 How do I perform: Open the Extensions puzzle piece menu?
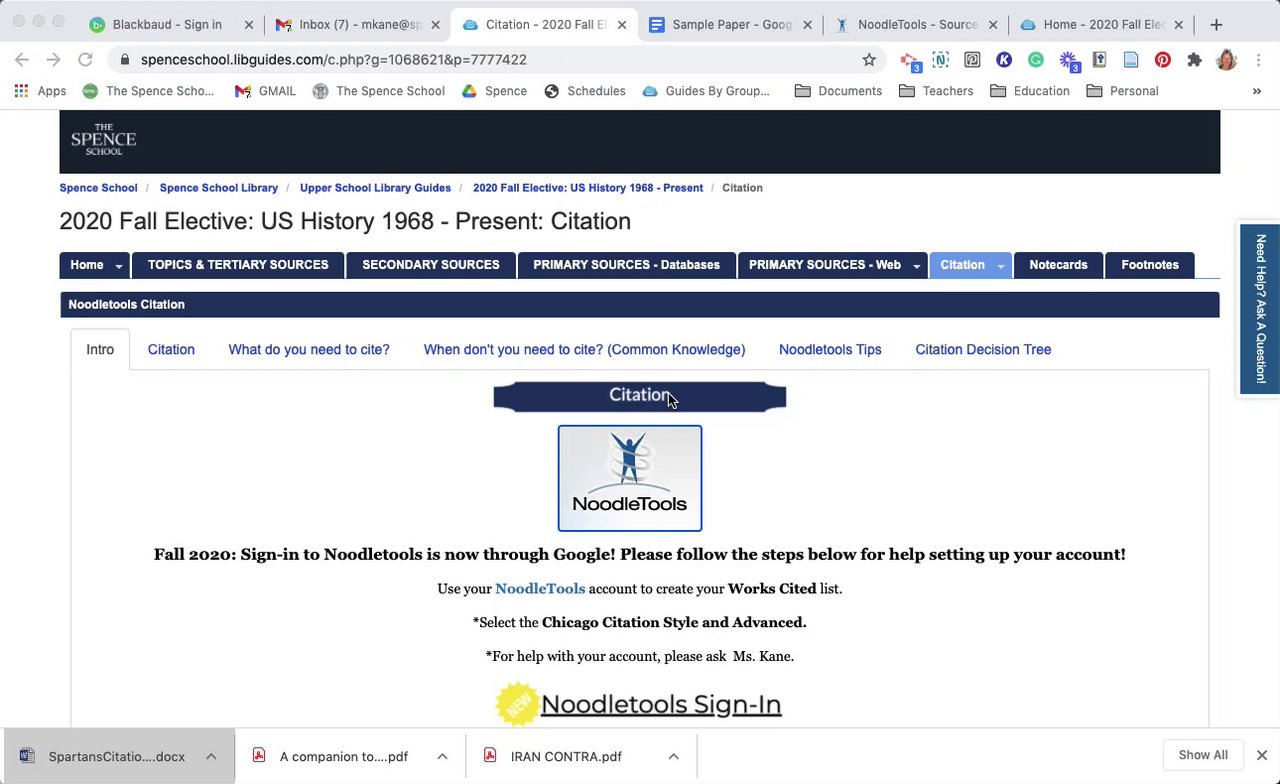1194,60
